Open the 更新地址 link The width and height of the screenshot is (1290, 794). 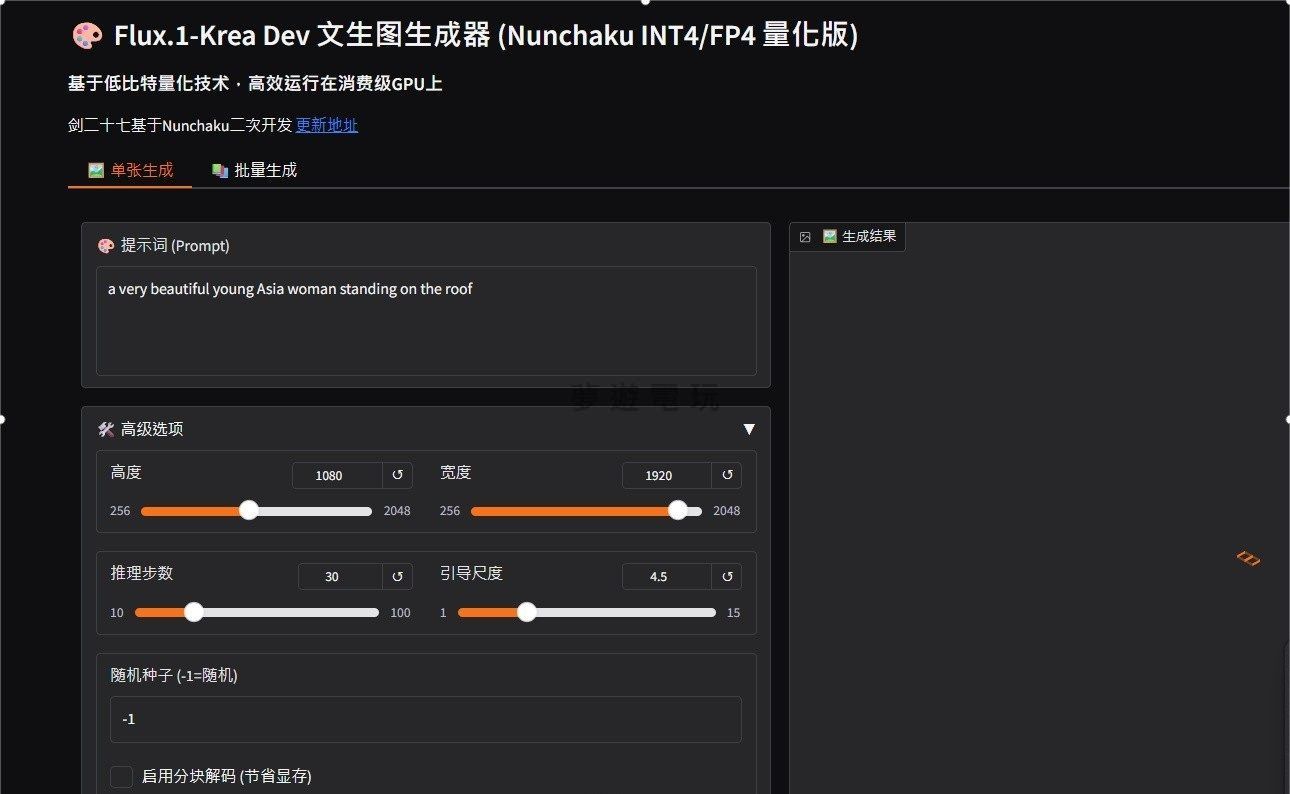coord(326,125)
